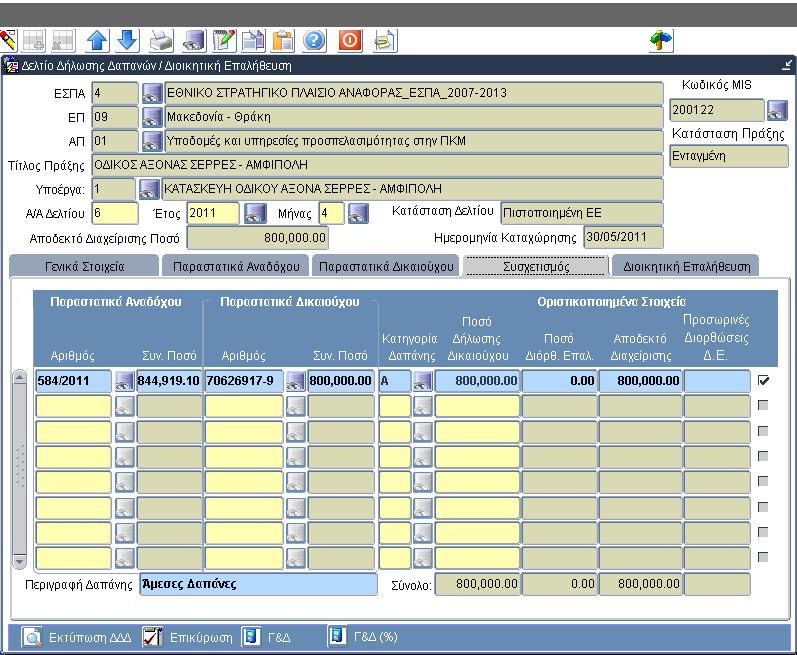Click the red exit power icon
Screen dimensions: 797x655
click(x=350, y=41)
